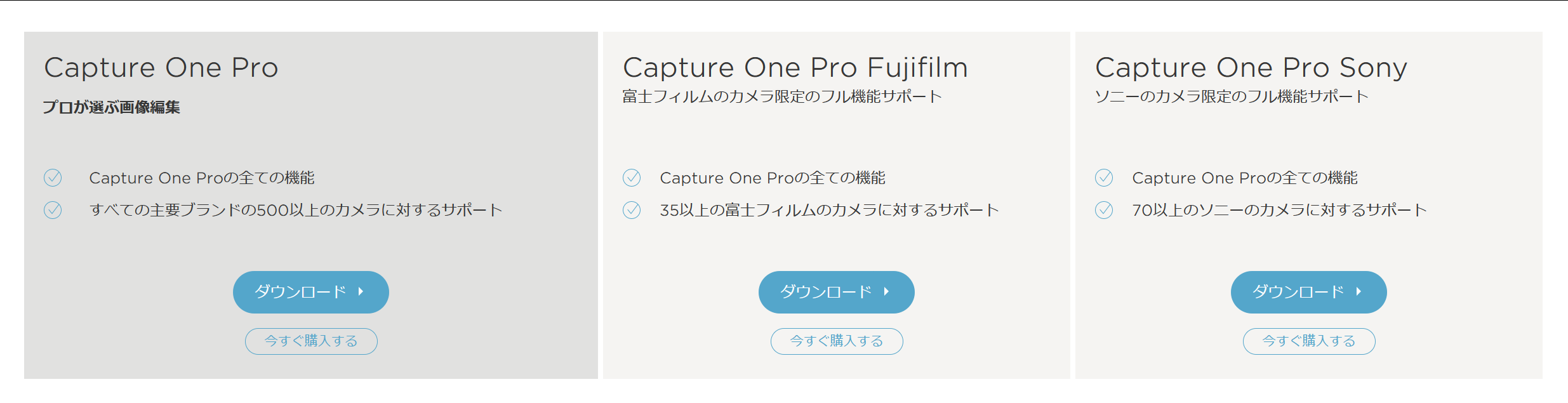Click checkmark icon beside Fujifilm card's 全ての機能

coord(632,178)
